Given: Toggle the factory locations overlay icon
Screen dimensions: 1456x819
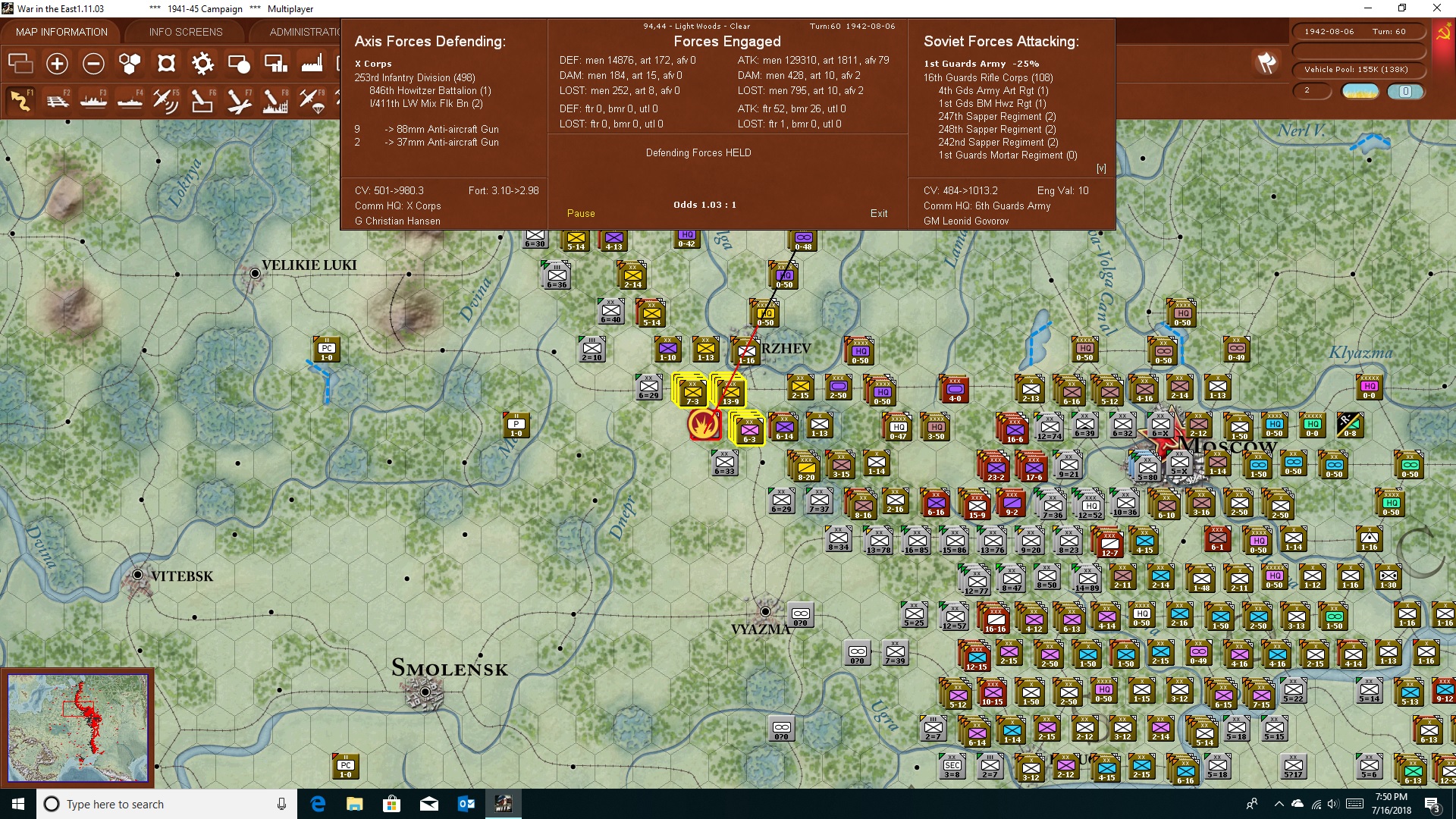Looking at the screenshot, I should point(312,64).
